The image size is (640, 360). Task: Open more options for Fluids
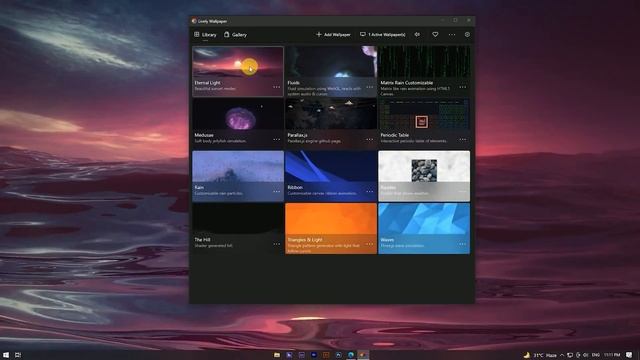[370, 87]
